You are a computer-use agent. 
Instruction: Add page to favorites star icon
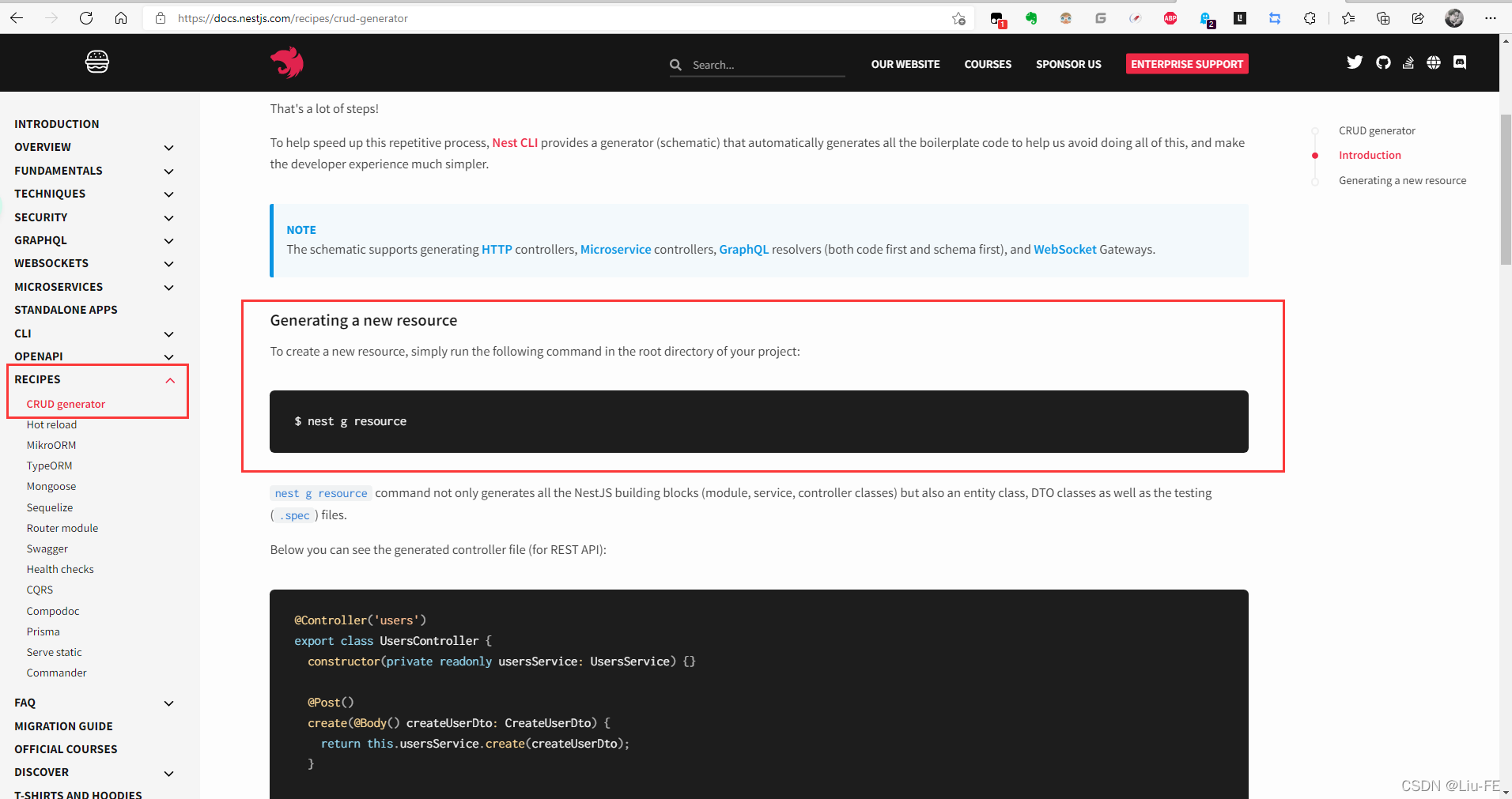click(x=958, y=18)
